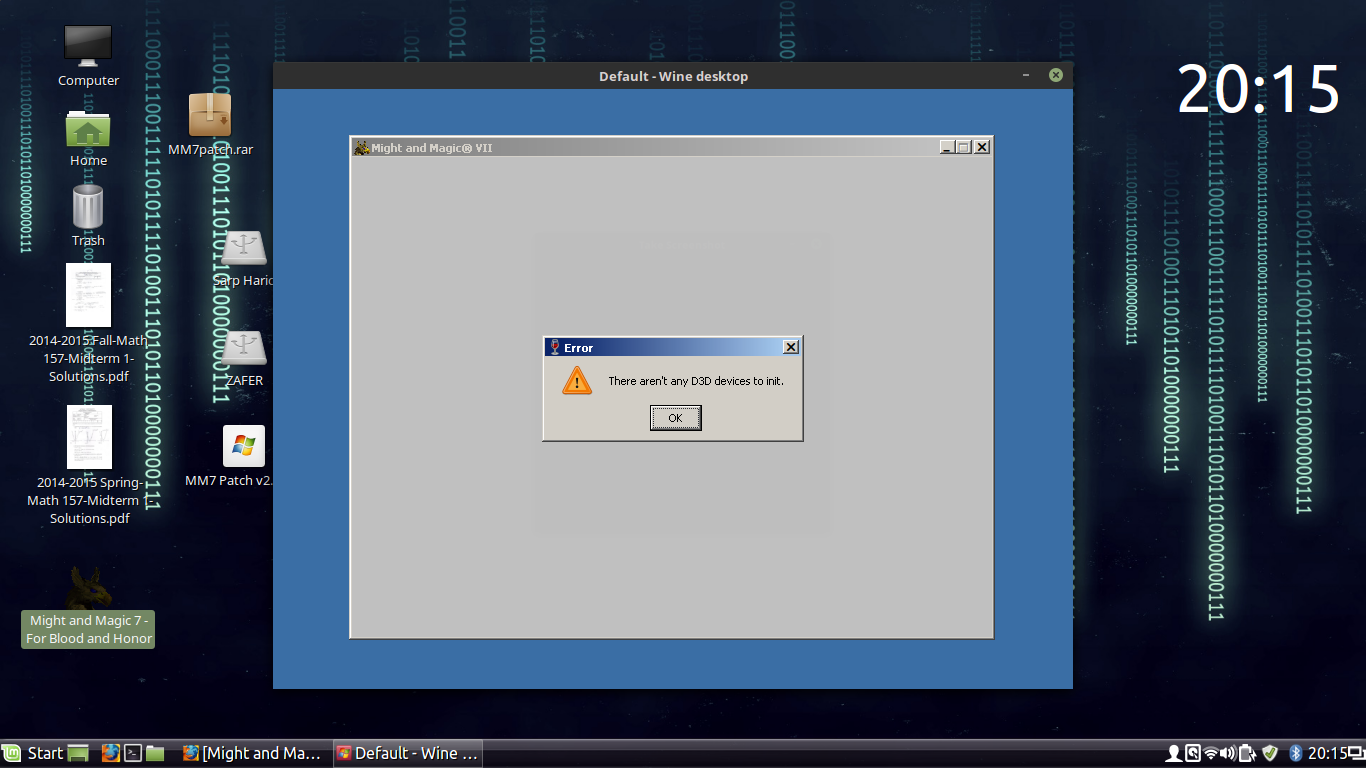The height and width of the screenshot is (768, 1366).
Task: Switch to the [Might and Ma... taskbar window
Action: click(252, 753)
